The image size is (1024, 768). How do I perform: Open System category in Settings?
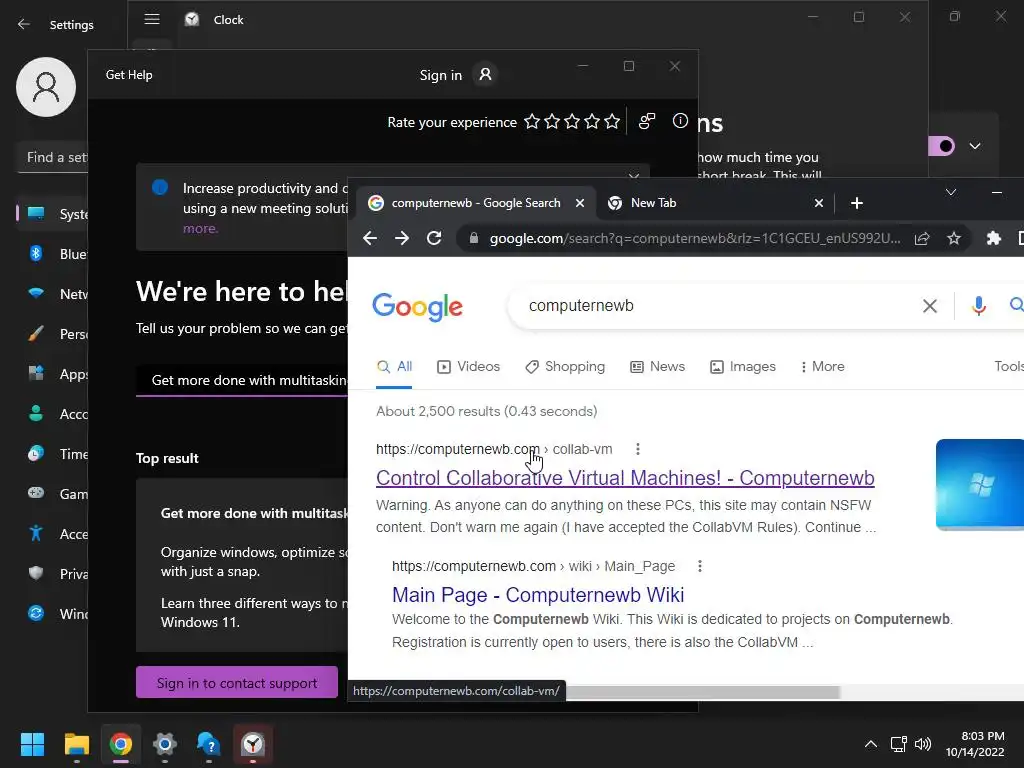pos(54,214)
